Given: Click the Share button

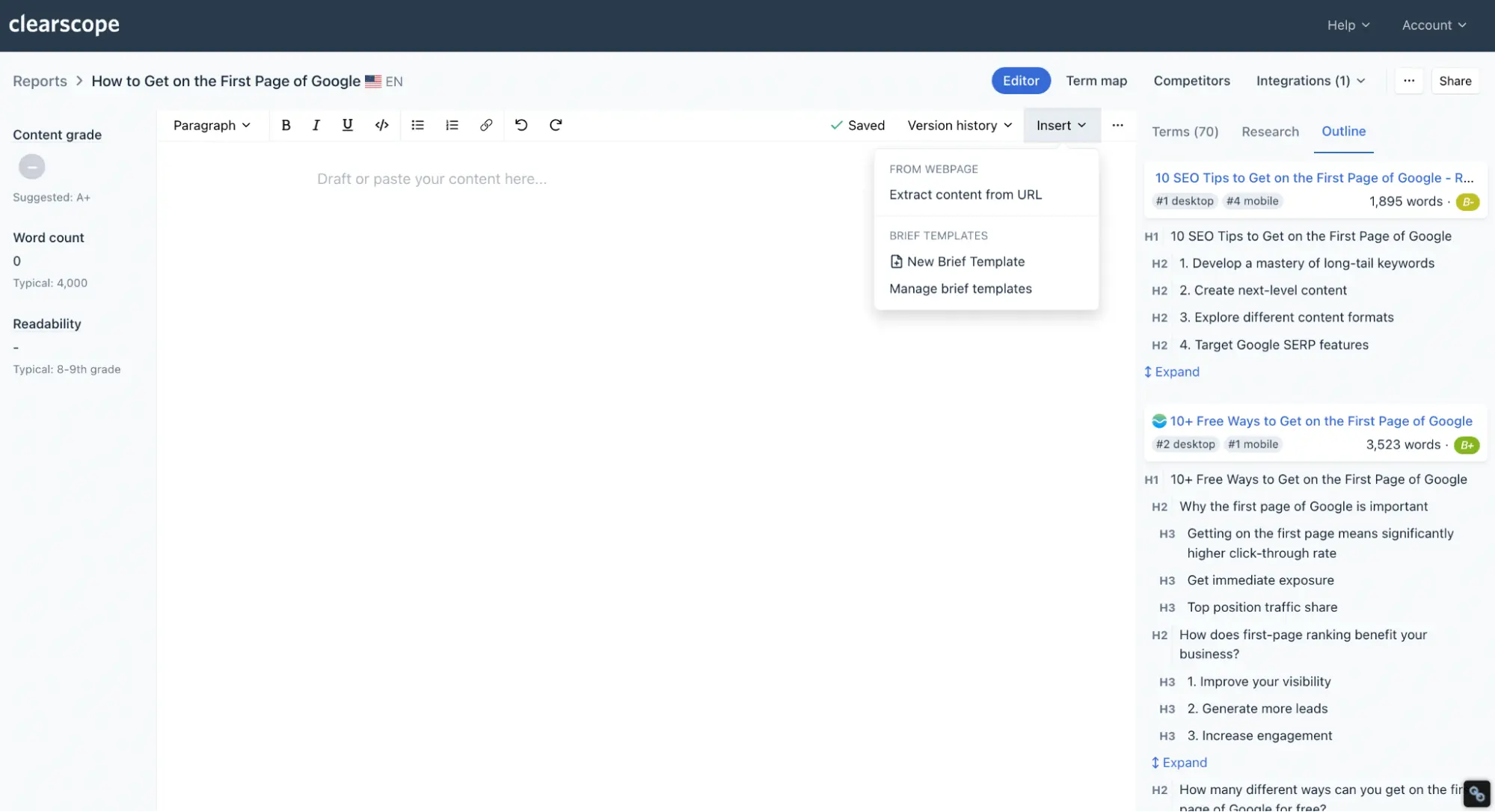Looking at the screenshot, I should click(x=1455, y=81).
